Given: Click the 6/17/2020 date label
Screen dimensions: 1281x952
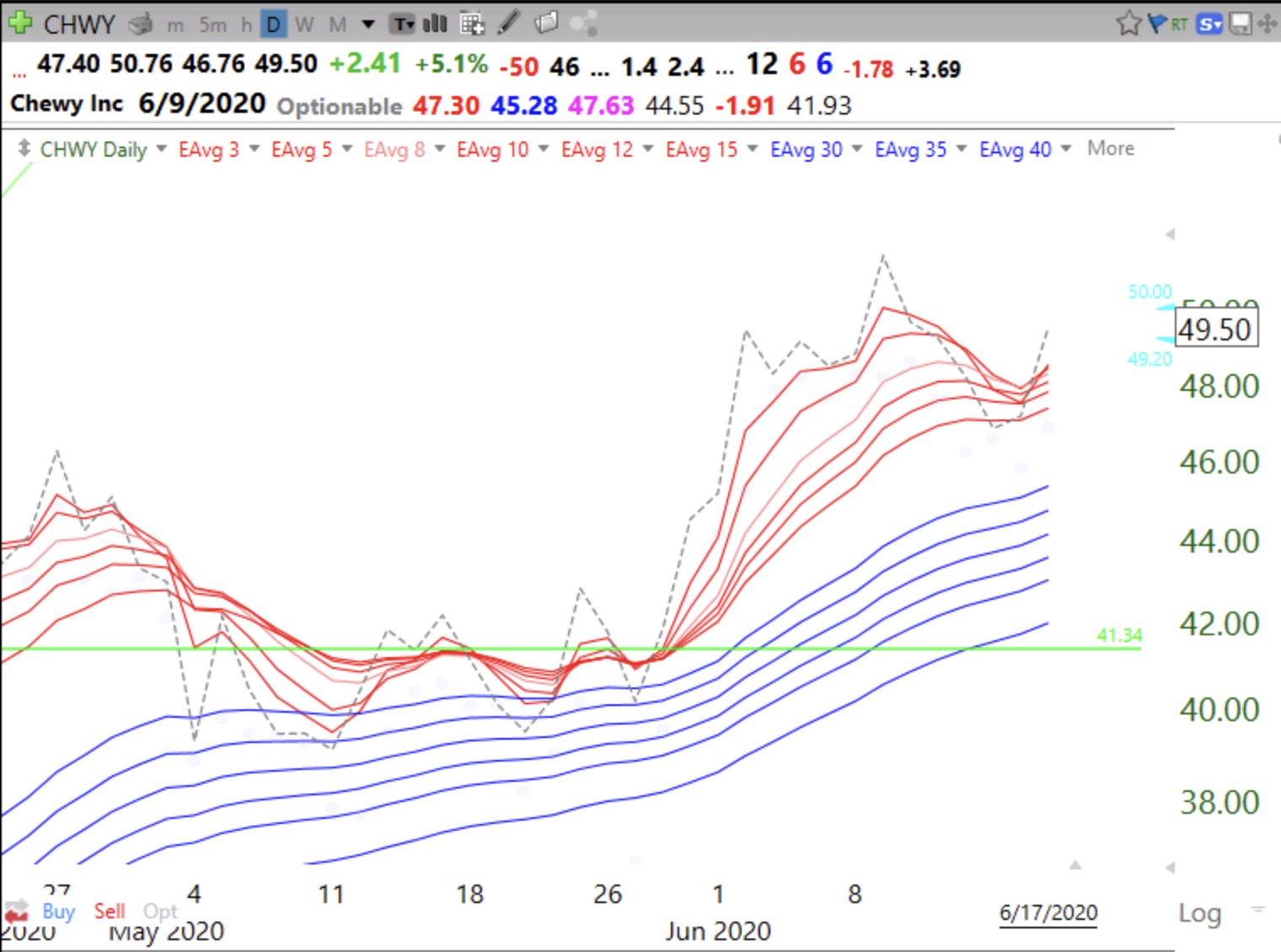Looking at the screenshot, I should tap(1048, 912).
